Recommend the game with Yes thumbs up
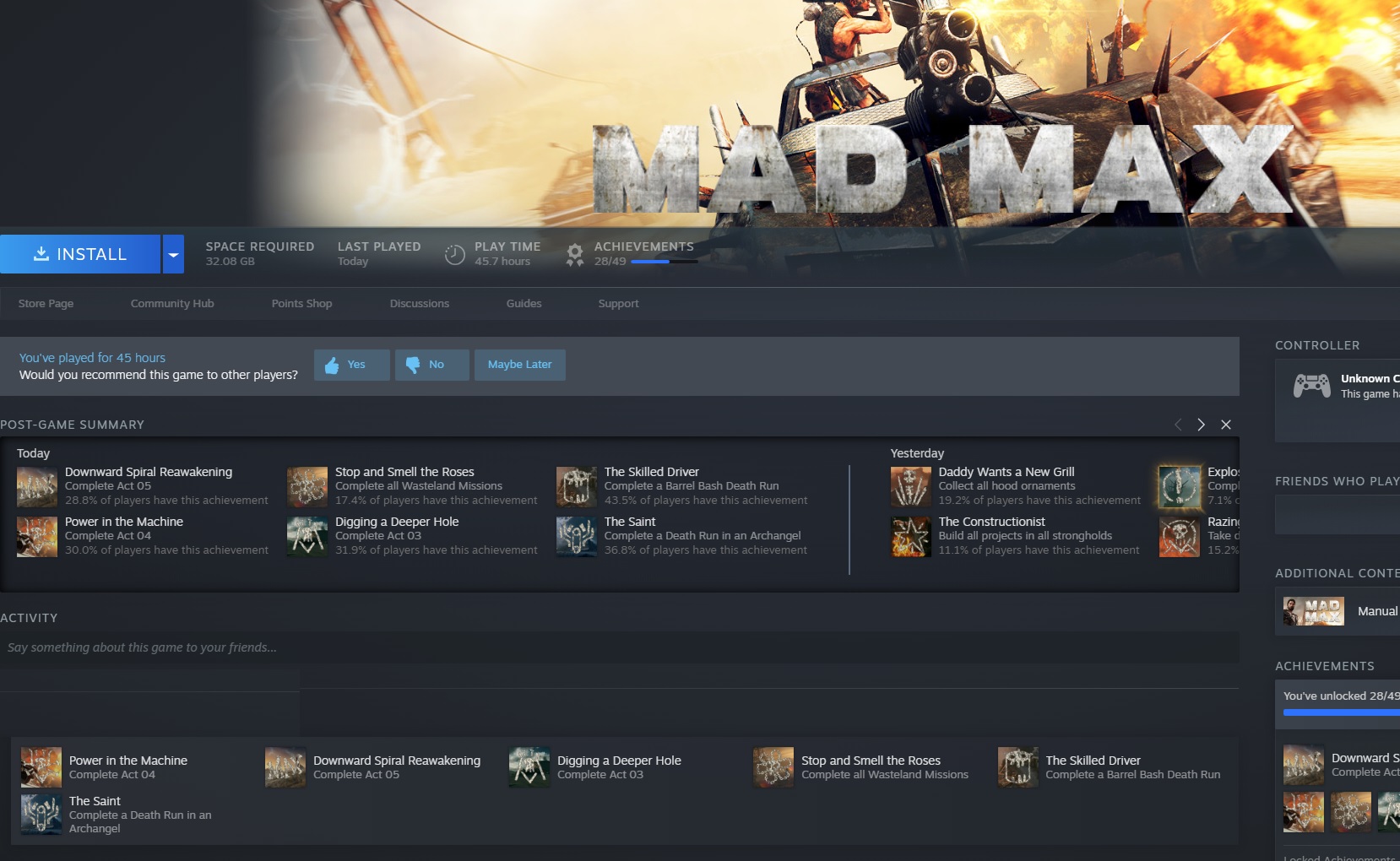Screen dimensions: 1400x861 (352, 365)
